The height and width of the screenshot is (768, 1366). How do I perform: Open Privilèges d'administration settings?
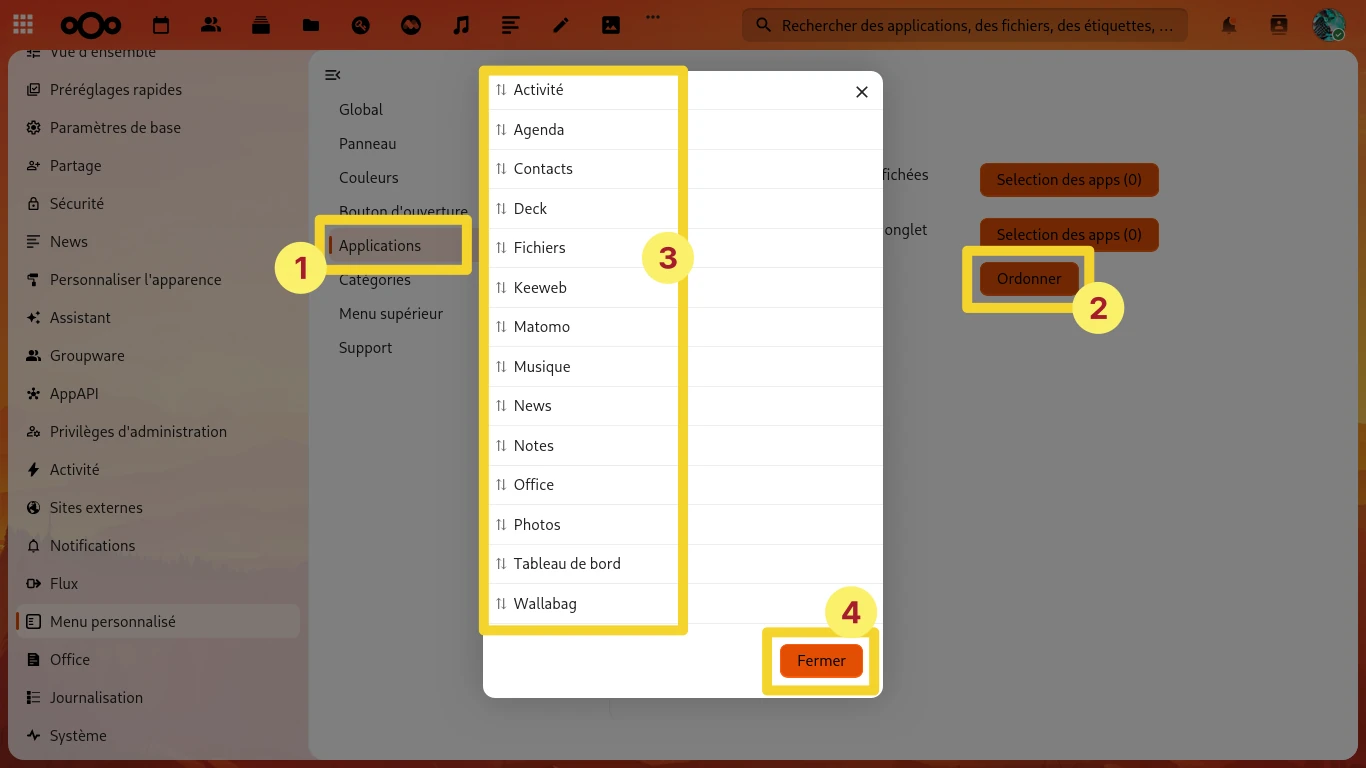[x=157, y=432]
